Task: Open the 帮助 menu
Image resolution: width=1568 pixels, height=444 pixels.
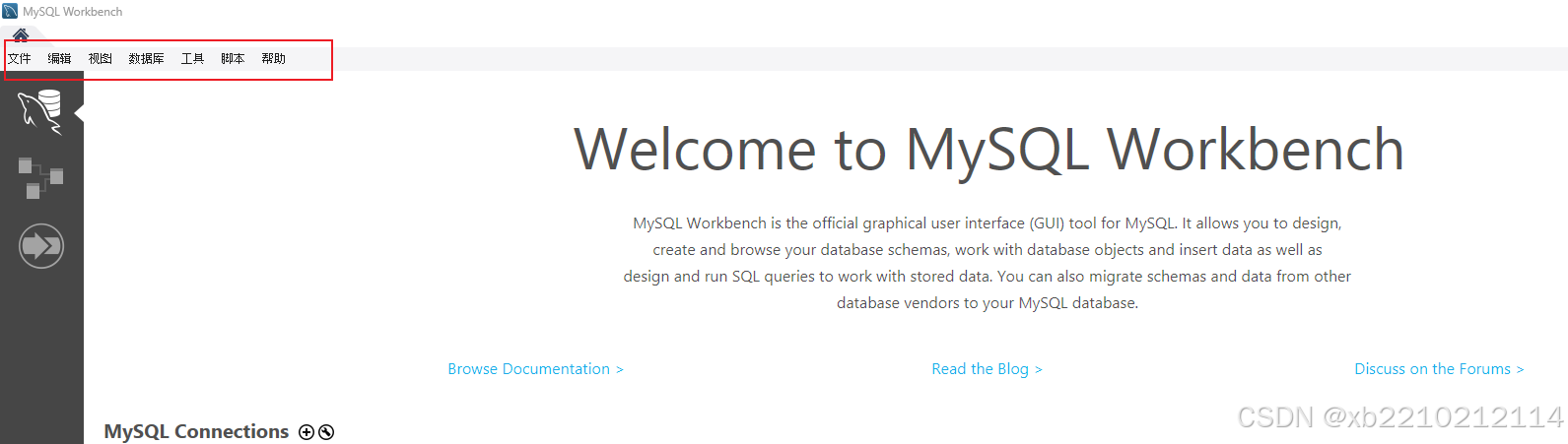Action: pyautogui.click(x=274, y=59)
